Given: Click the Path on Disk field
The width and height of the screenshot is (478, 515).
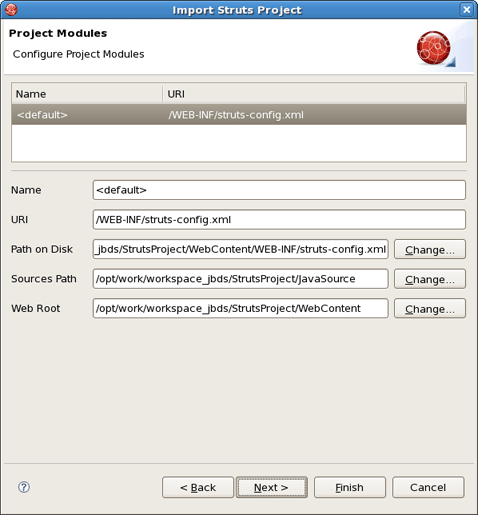Looking at the screenshot, I should 240,249.
